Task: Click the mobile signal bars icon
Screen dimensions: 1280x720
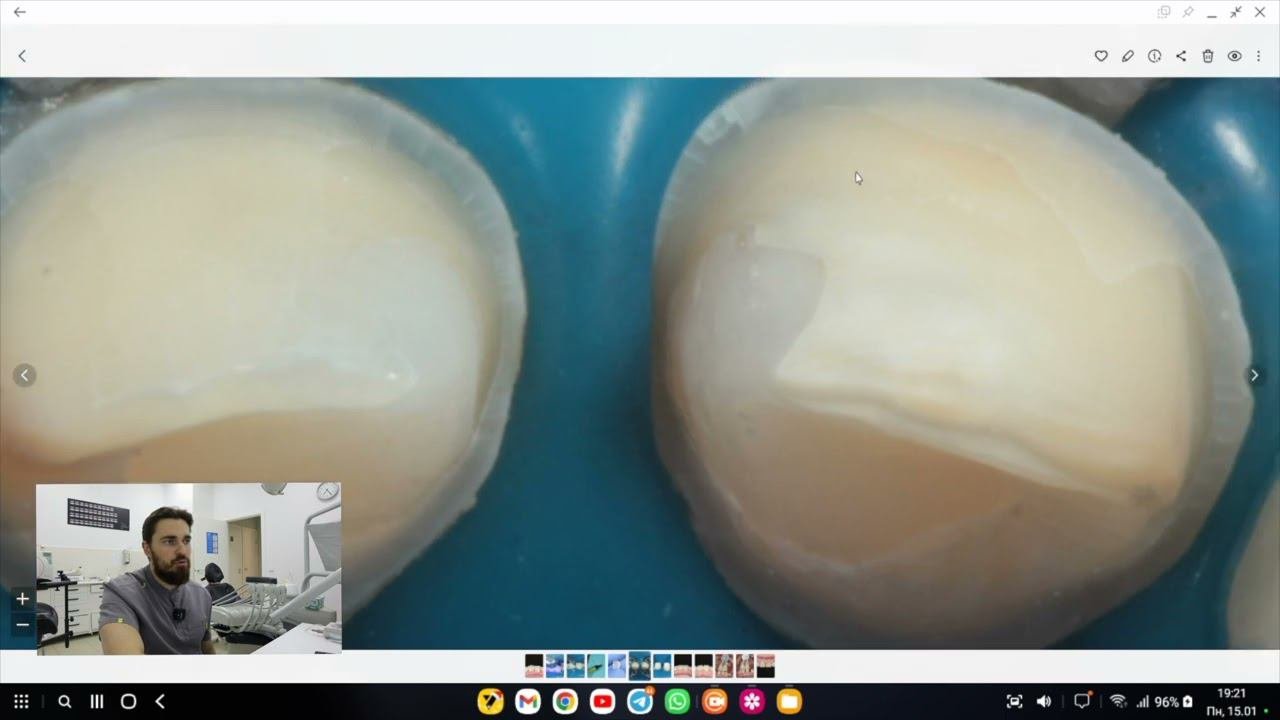Action: point(1142,702)
